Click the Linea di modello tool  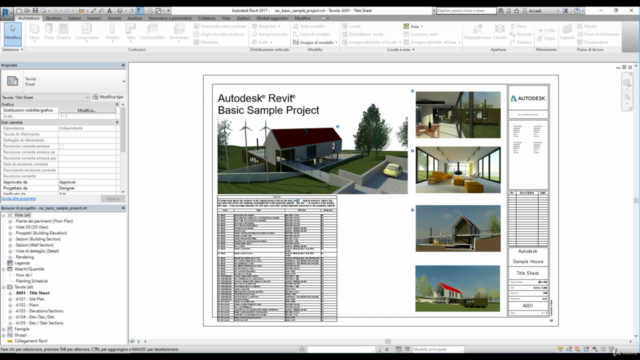311,34
